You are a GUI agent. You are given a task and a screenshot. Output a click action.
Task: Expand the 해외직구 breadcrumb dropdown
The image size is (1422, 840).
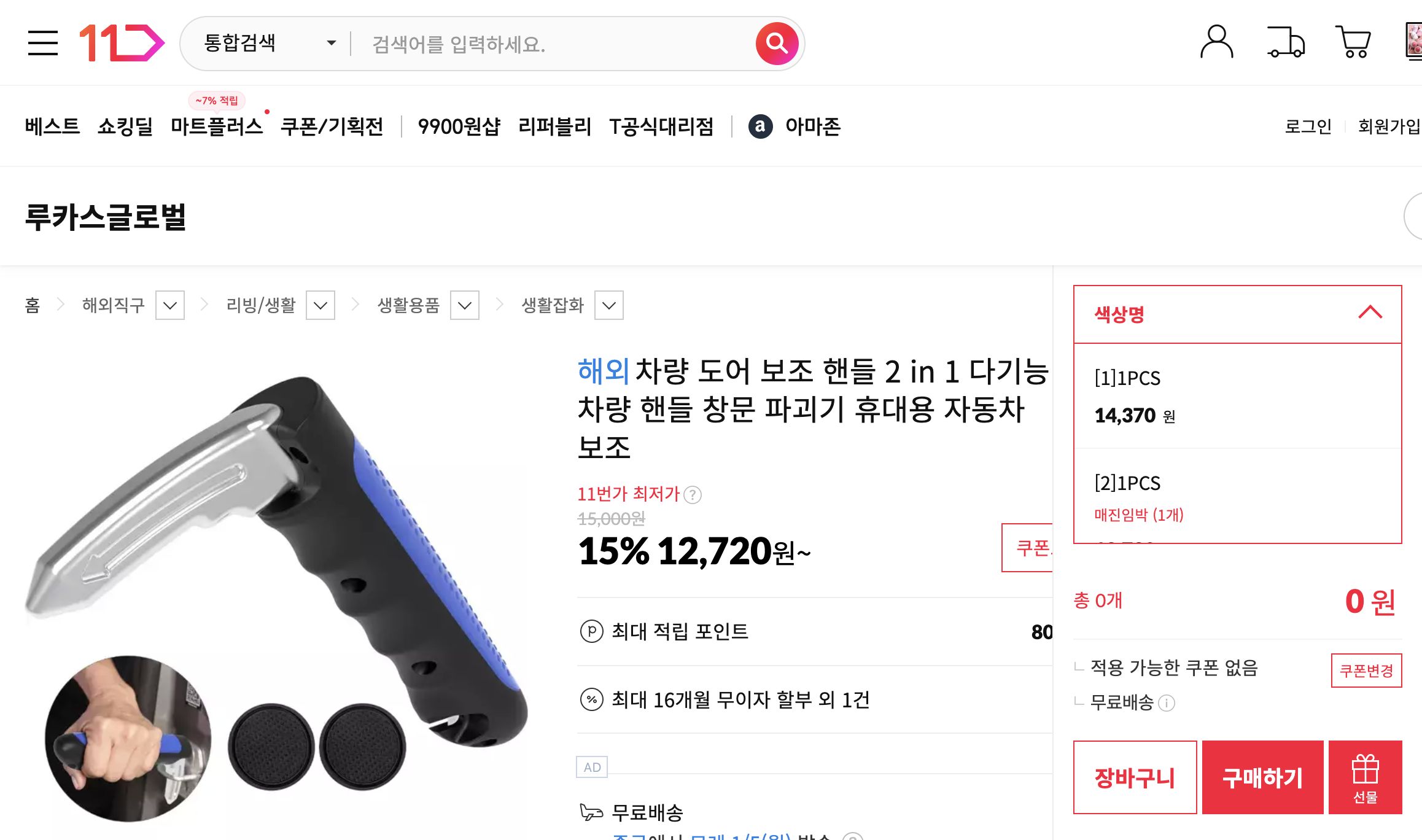170,305
